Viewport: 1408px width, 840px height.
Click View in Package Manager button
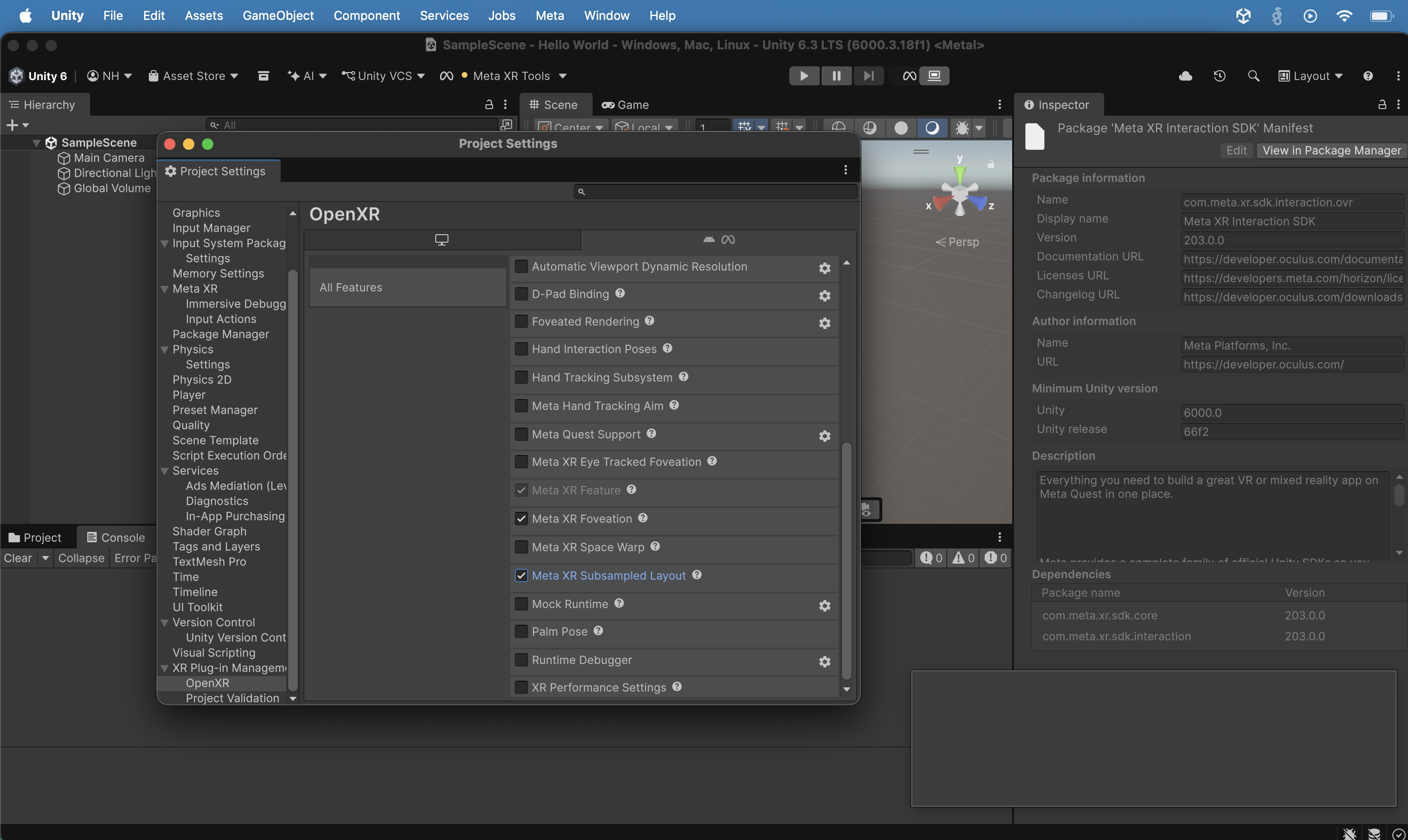point(1332,151)
